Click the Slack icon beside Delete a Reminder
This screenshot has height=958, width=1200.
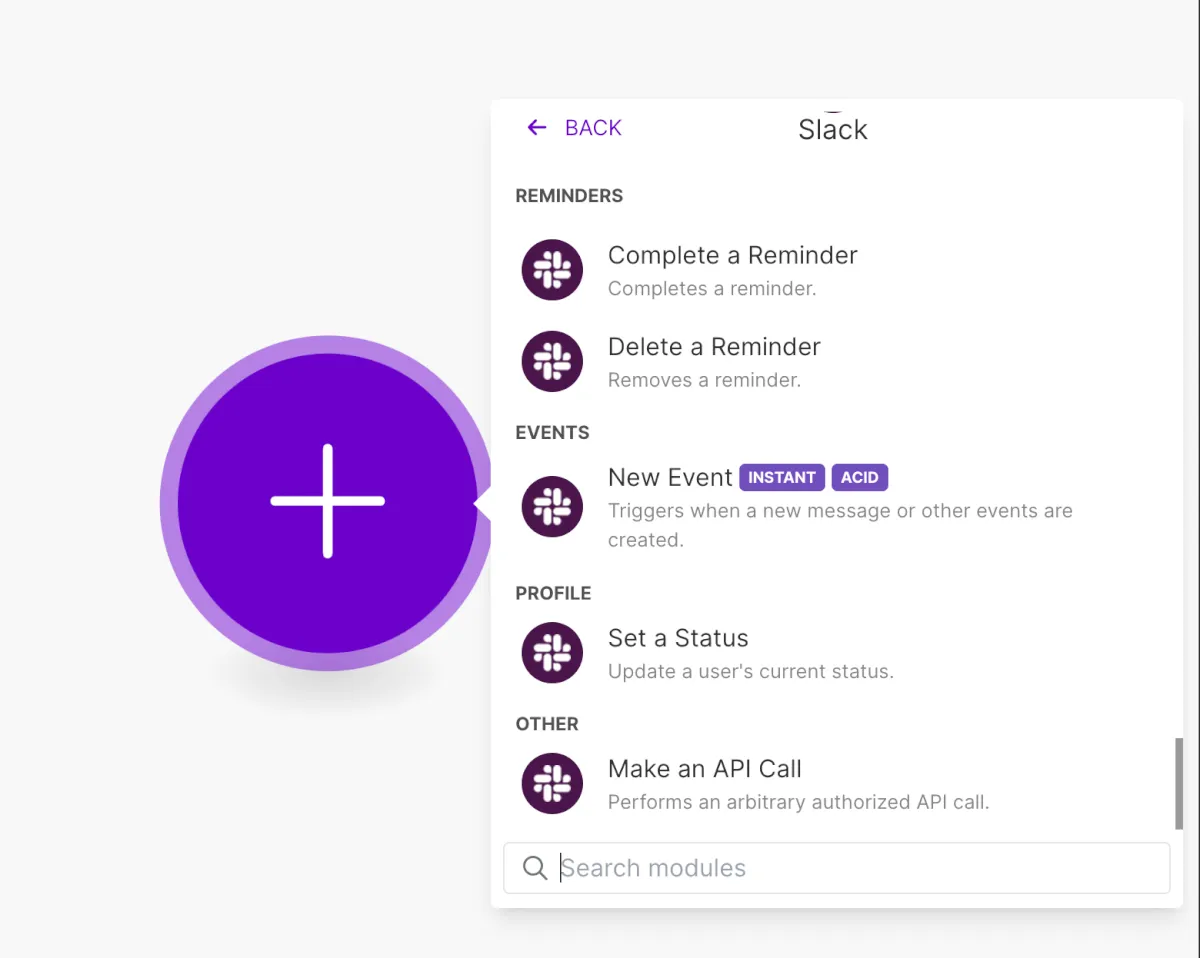[552, 361]
